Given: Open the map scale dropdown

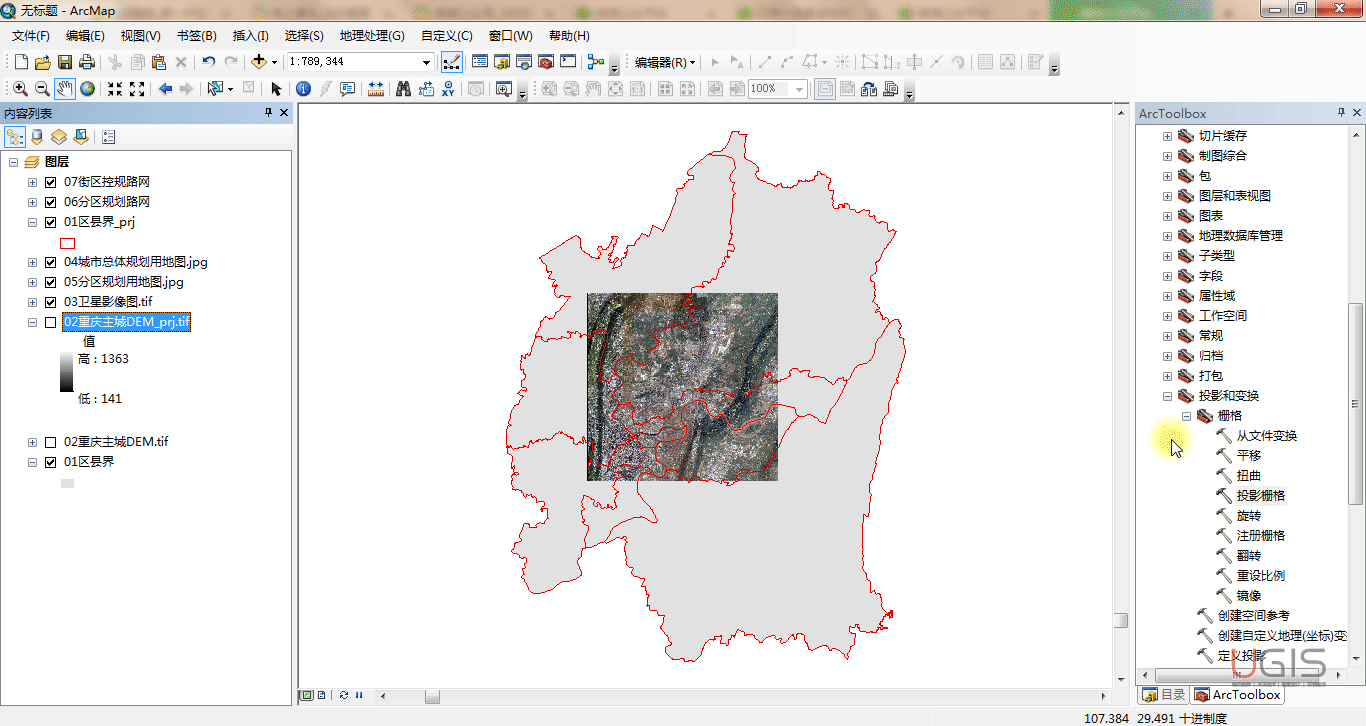Looking at the screenshot, I should [x=427, y=62].
